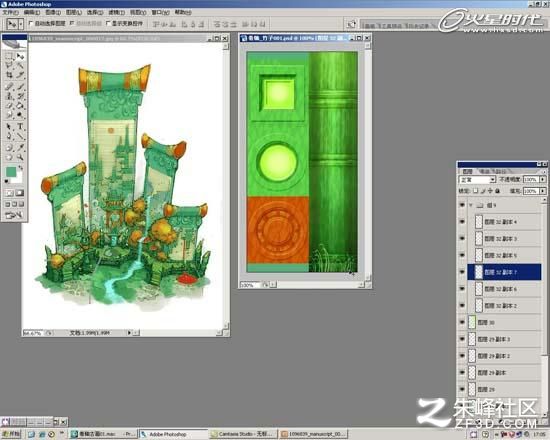Select the Healing Brush tool
This screenshot has width=550, height=440.
point(9,87)
